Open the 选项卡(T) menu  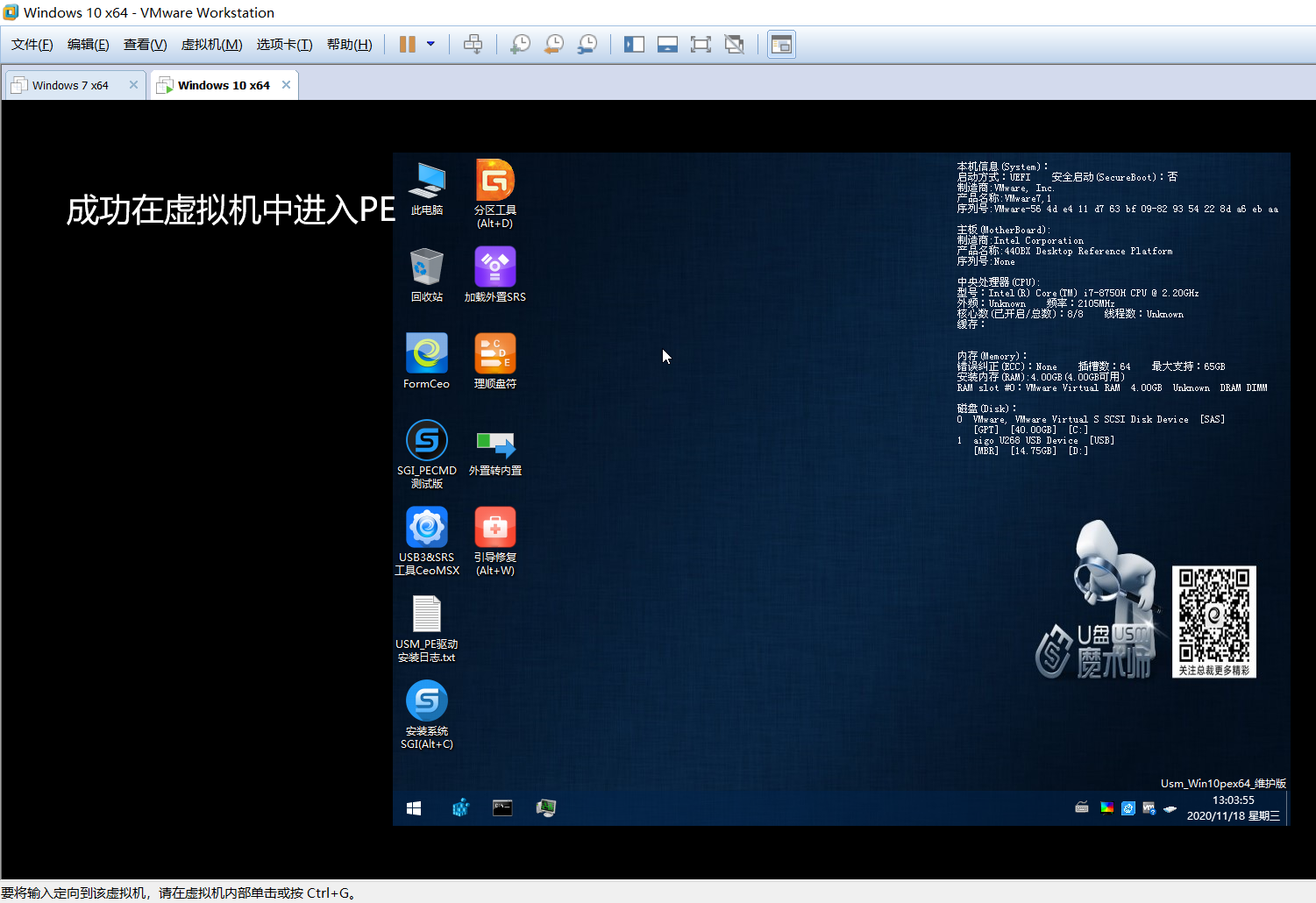[x=285, y=45]
